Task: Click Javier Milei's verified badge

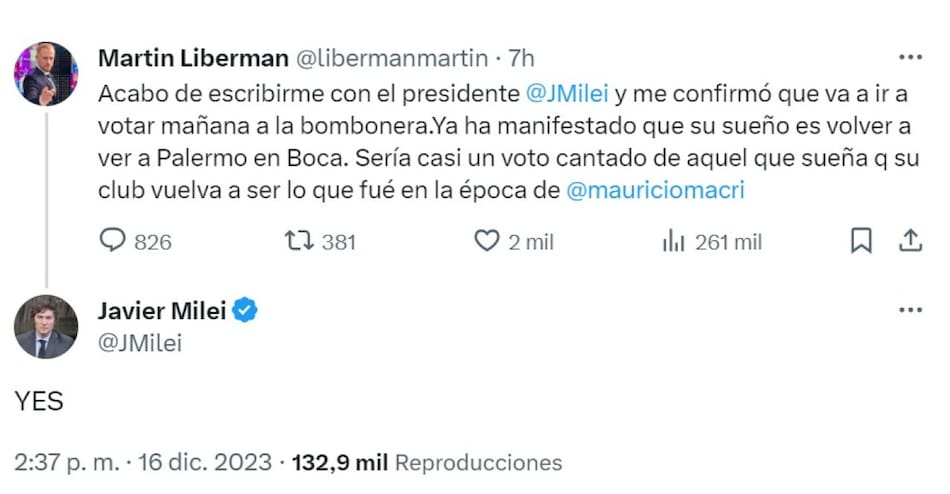Action: coord(246,311)
